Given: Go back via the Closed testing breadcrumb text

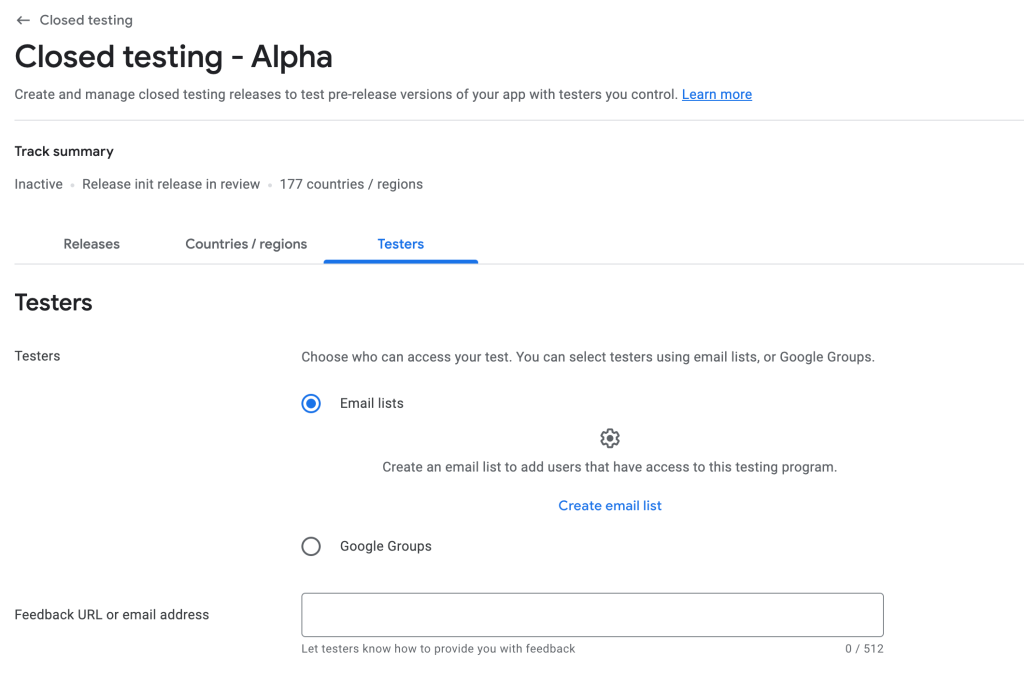Looking at the screenshot, I should pyautogui.click(x=86, y=20).
